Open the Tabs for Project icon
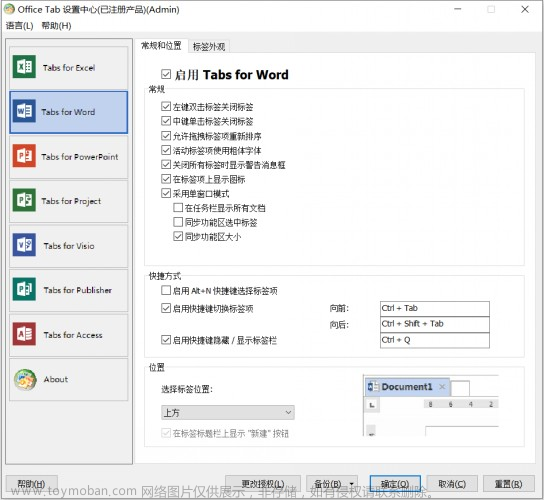Viewport: 544px width, 500px height. pos(24,200)
